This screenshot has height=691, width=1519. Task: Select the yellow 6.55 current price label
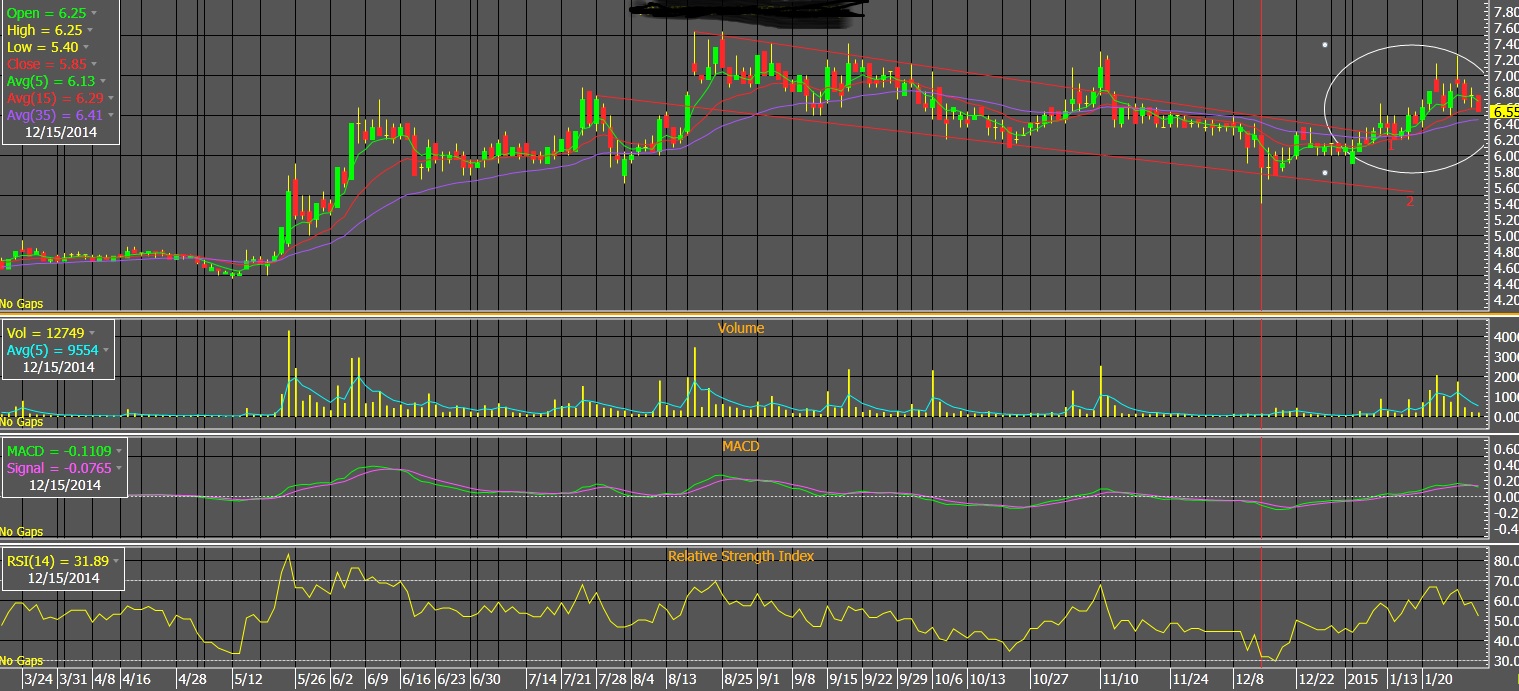tap(1504, 113)
